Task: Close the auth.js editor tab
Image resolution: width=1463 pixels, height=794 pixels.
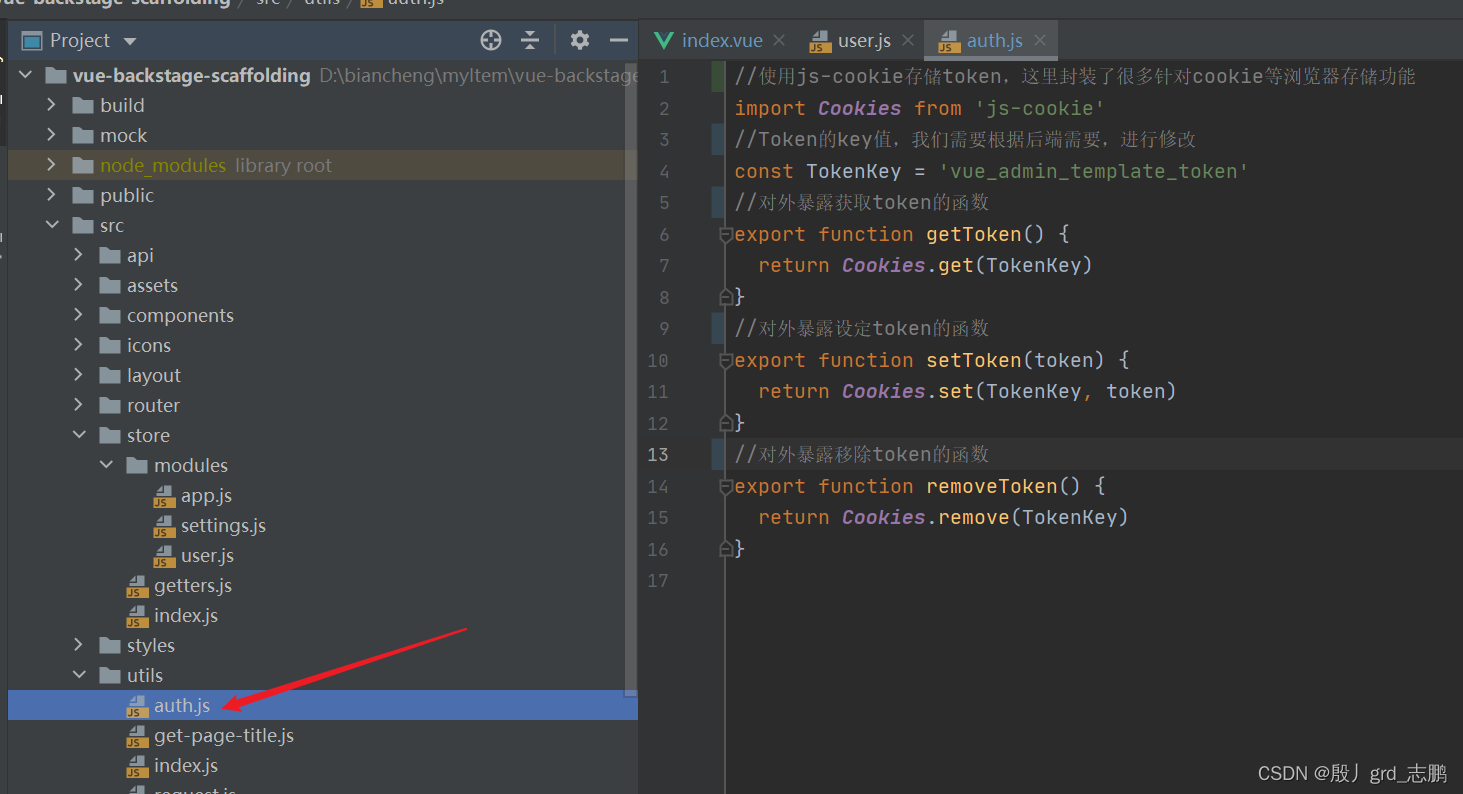Action: click(1040, 40)
